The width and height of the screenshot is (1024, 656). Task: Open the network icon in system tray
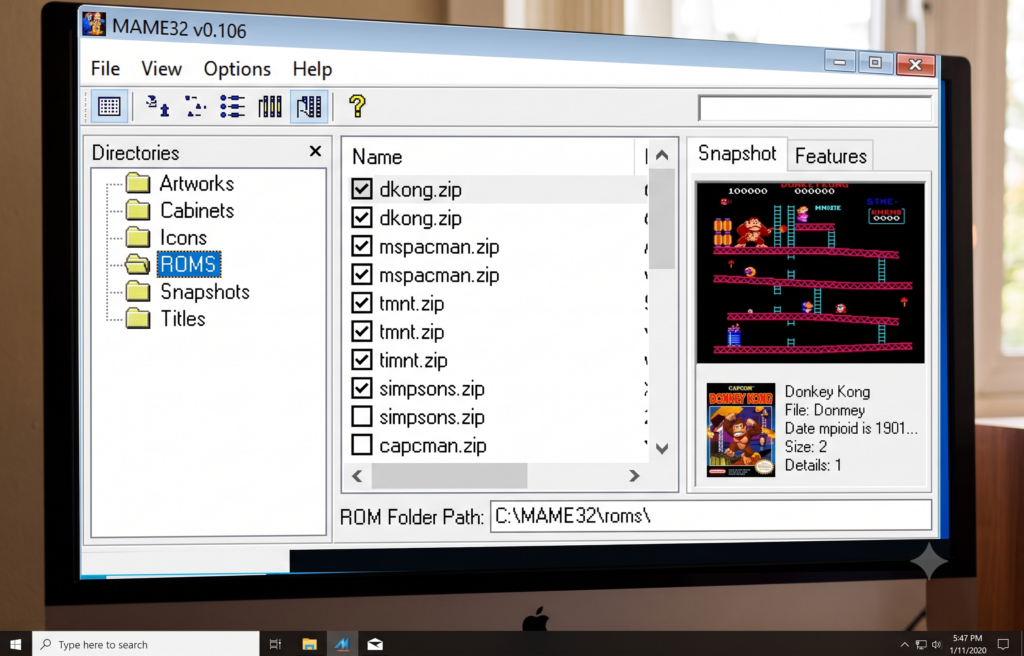[921, 645]
